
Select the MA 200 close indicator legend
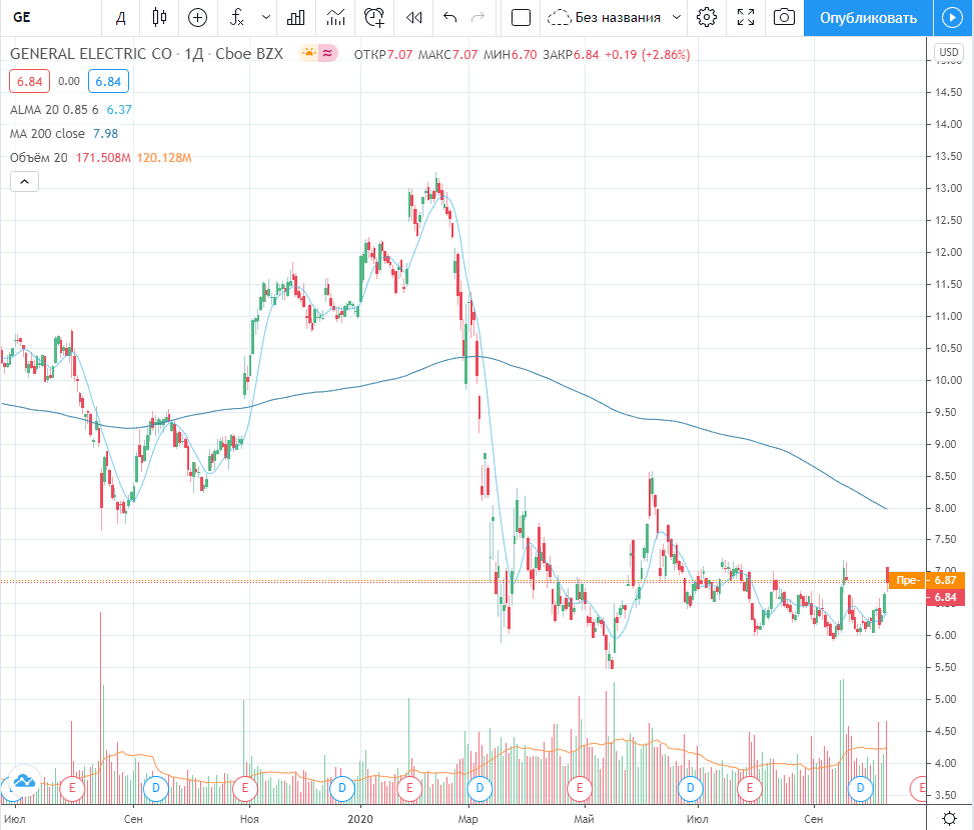tap(47, 134)
